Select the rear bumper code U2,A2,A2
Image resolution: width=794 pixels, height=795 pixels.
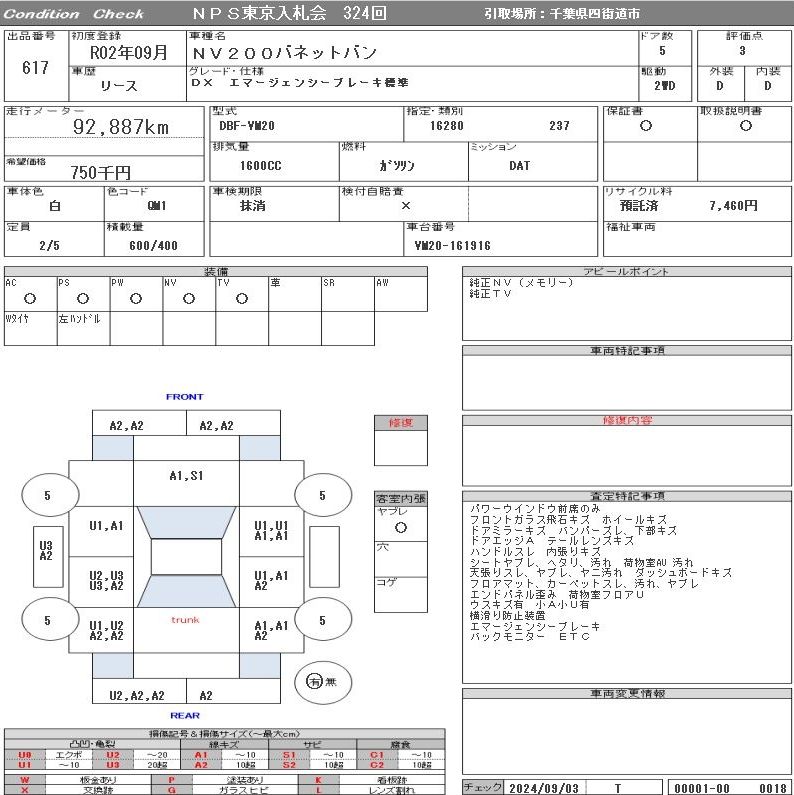point(137,696)
